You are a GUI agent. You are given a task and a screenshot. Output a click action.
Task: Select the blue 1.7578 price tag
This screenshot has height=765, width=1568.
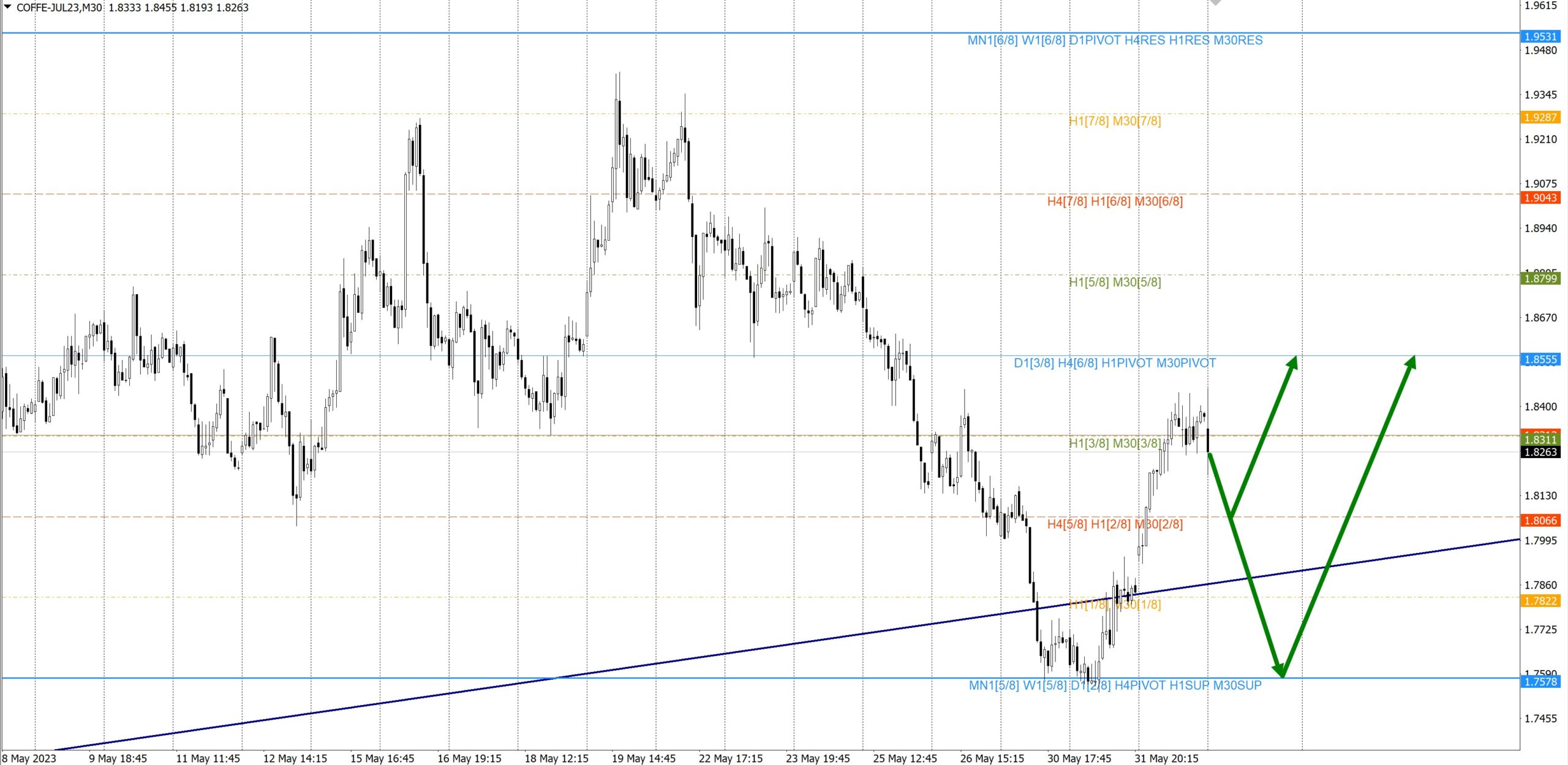click(x=1540, y=682)
